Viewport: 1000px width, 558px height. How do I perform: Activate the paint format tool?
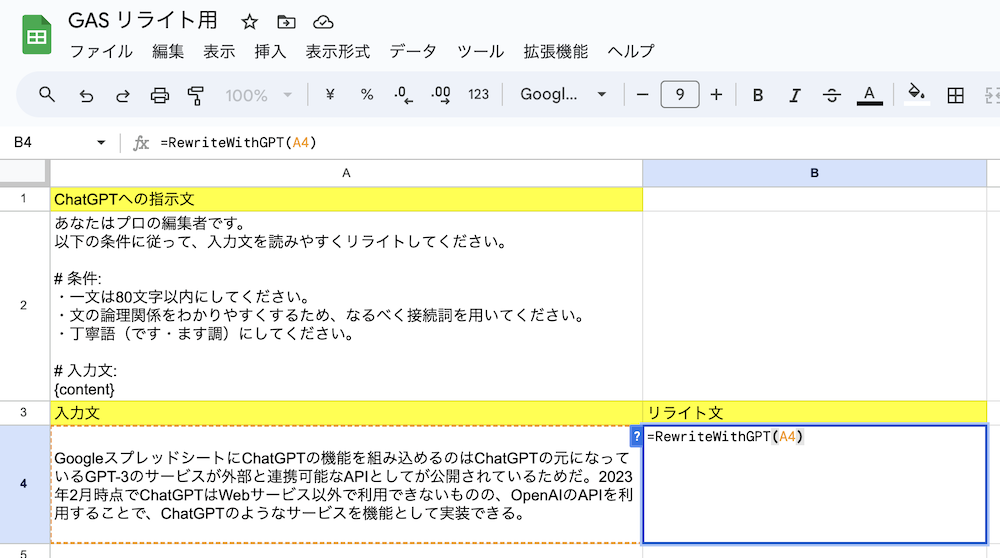coord(196,96)
